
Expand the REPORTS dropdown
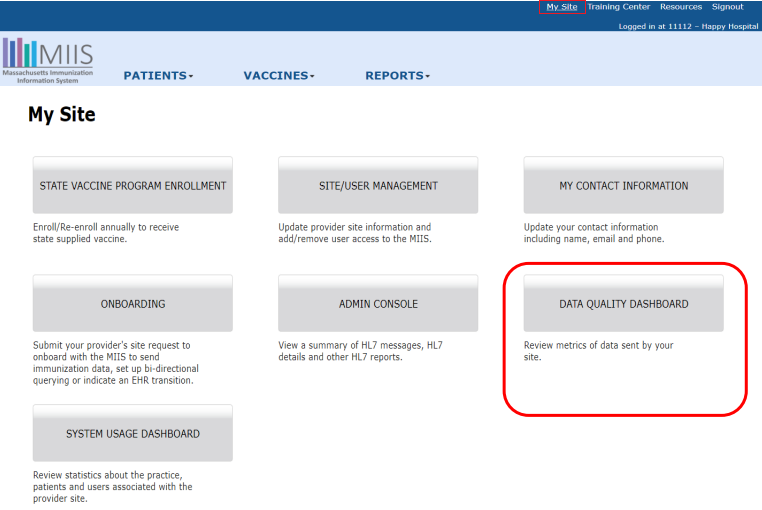click(397, 76)
